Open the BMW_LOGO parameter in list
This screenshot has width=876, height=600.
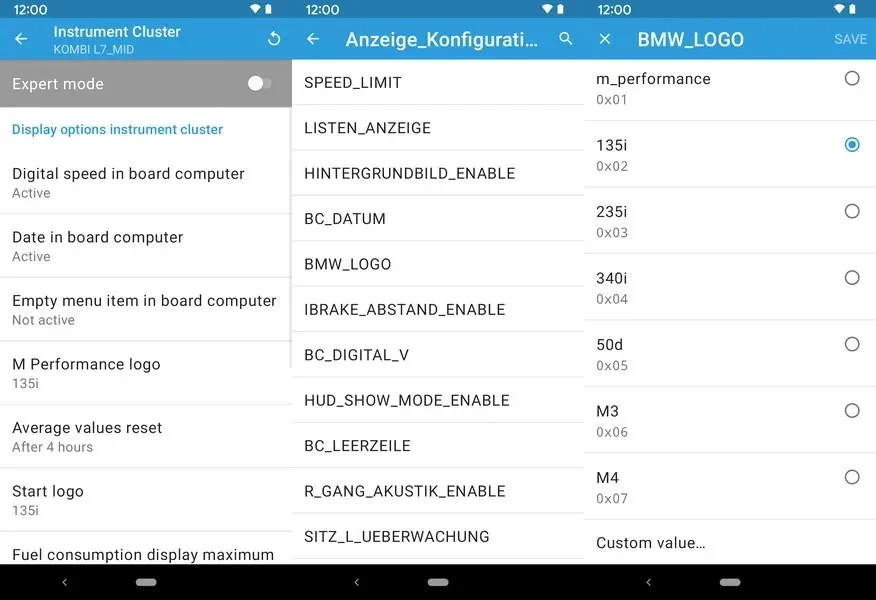437,264
